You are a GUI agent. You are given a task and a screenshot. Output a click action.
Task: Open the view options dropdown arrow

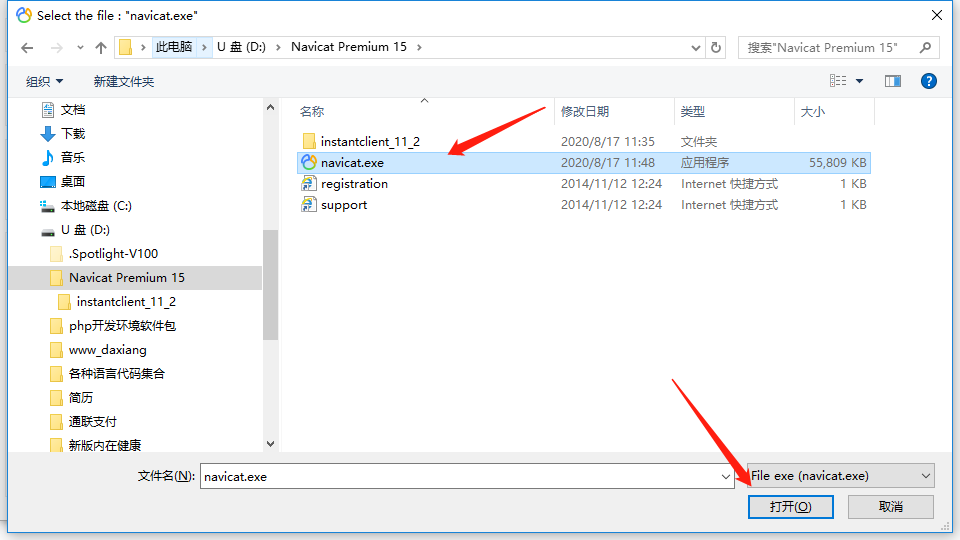[x=860, y=81]
